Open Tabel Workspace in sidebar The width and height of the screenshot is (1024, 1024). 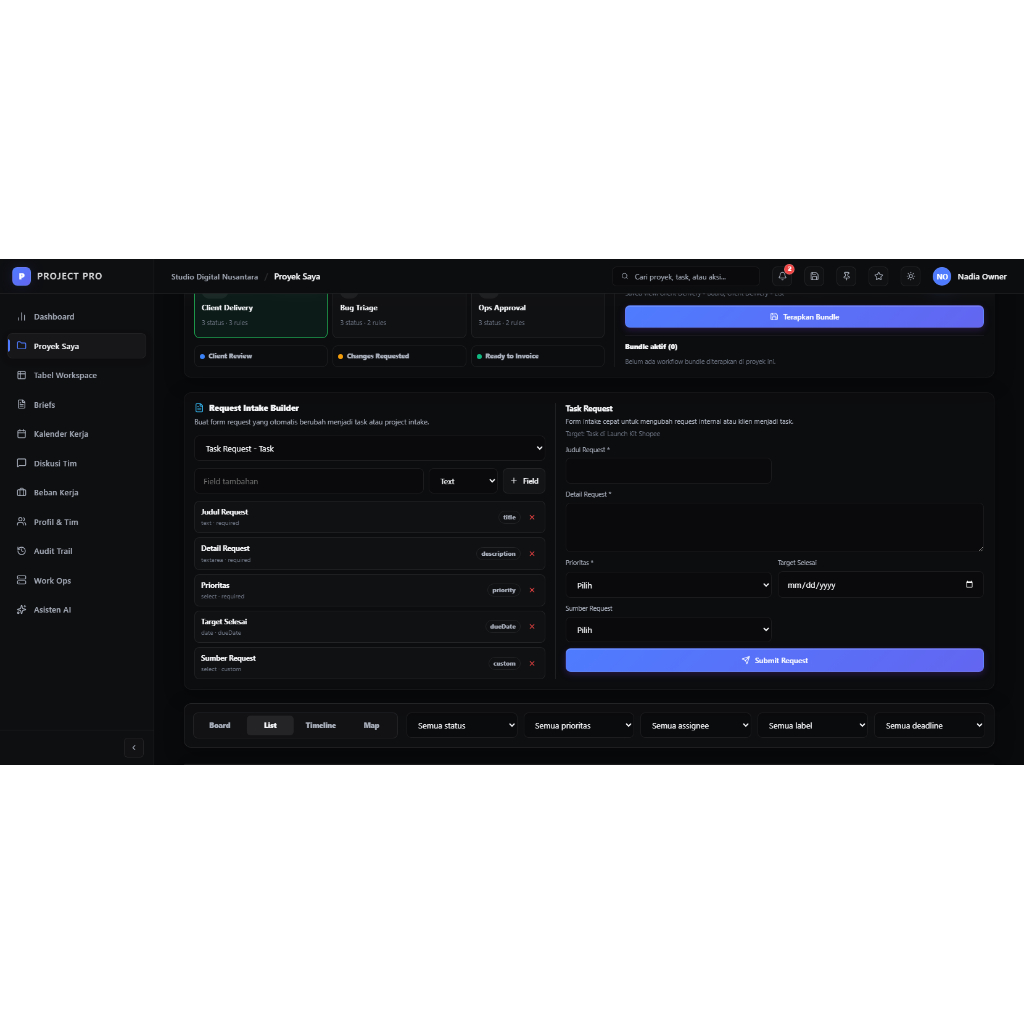point(76,376)
